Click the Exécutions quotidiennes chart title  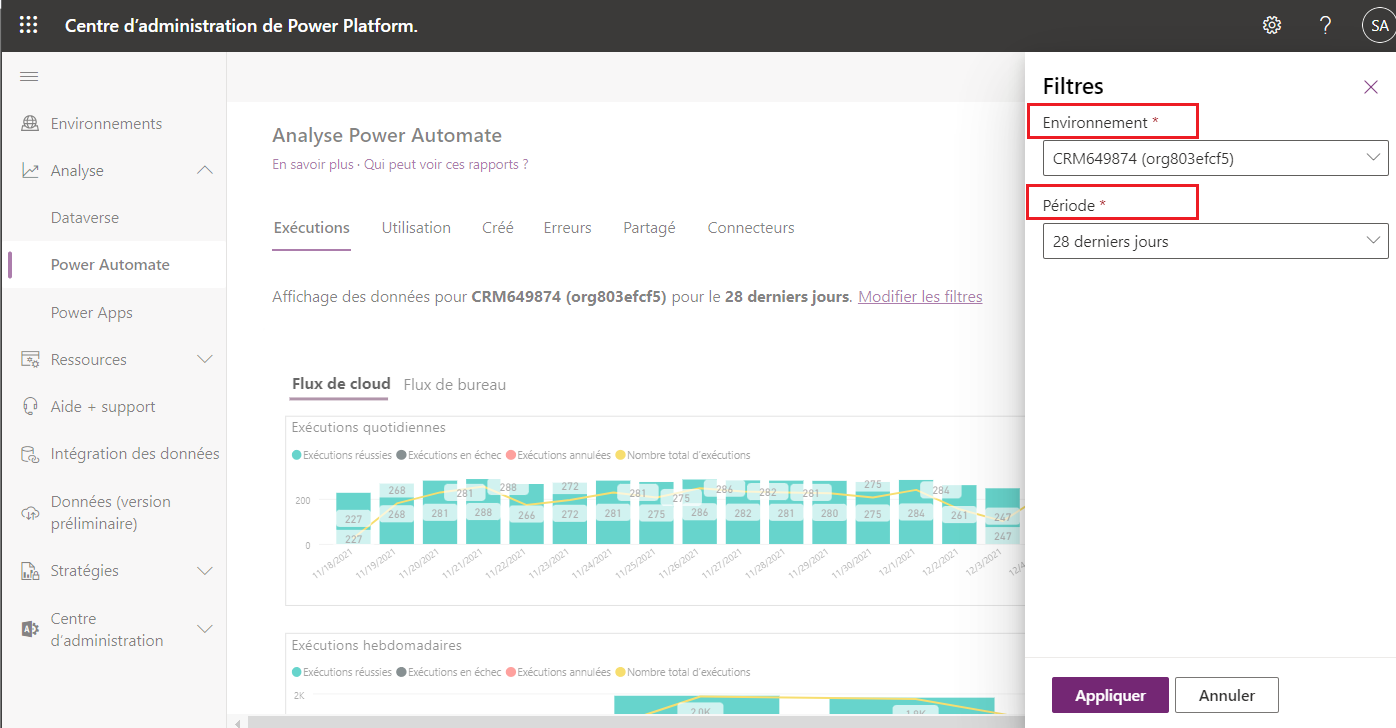tap(369, 427)
